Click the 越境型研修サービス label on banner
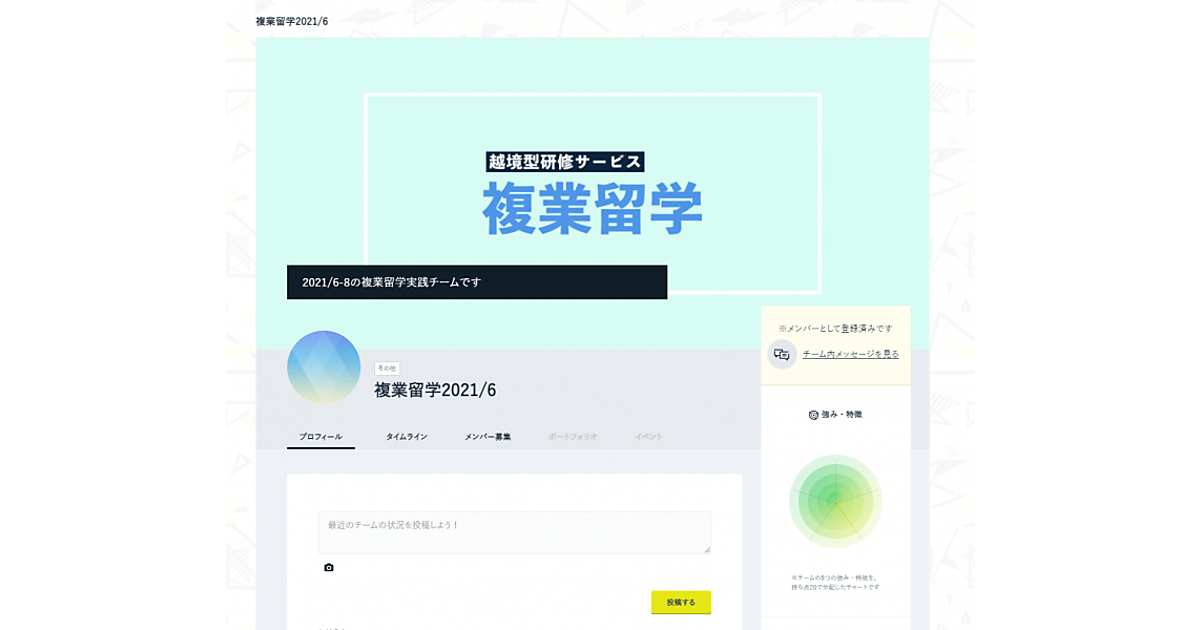 coord(565,161)
